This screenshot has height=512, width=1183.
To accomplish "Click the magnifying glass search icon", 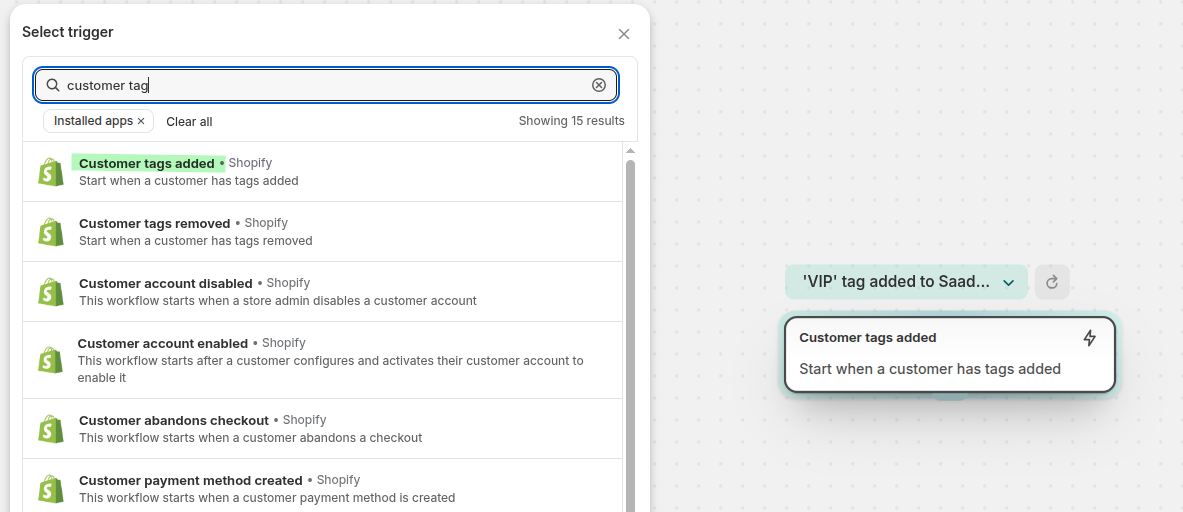I will click(x=53, y=85).
